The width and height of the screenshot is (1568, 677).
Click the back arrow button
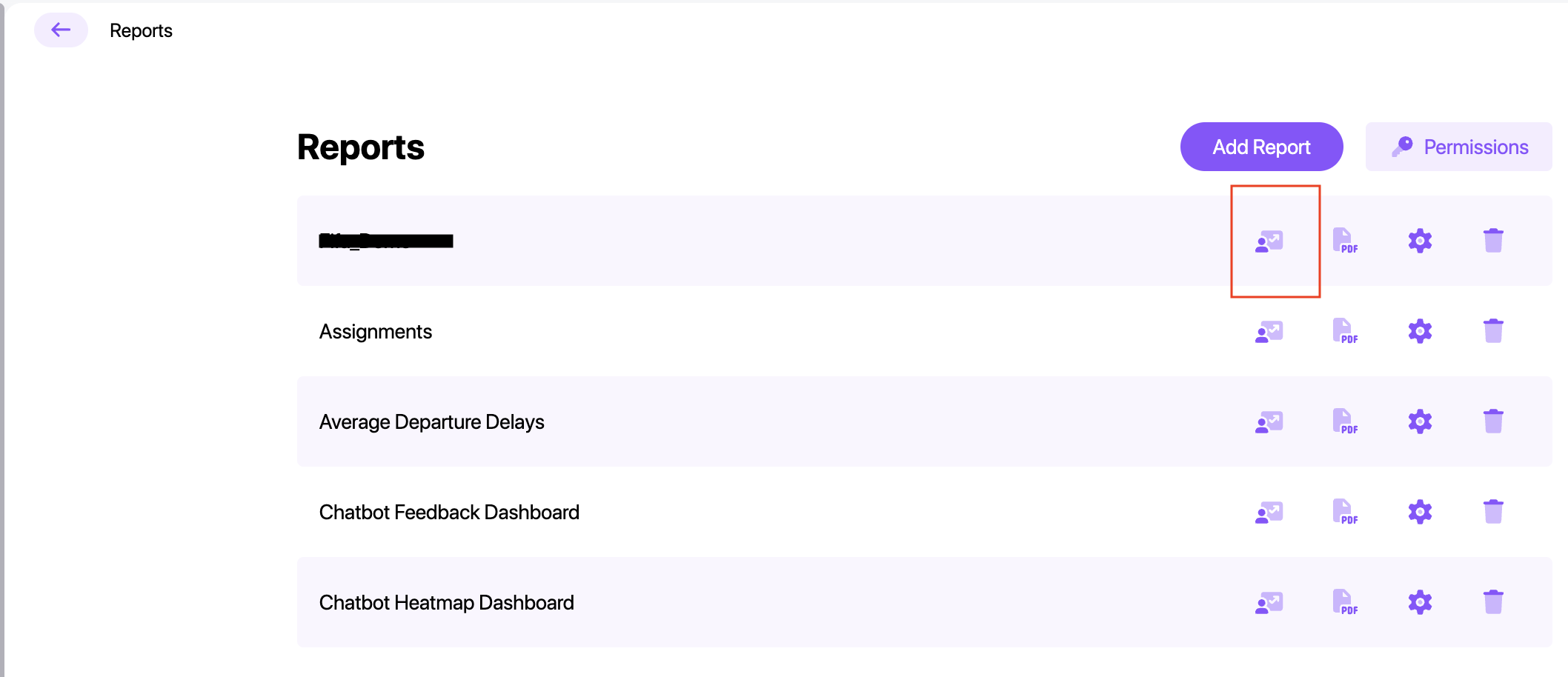(61, 30)
